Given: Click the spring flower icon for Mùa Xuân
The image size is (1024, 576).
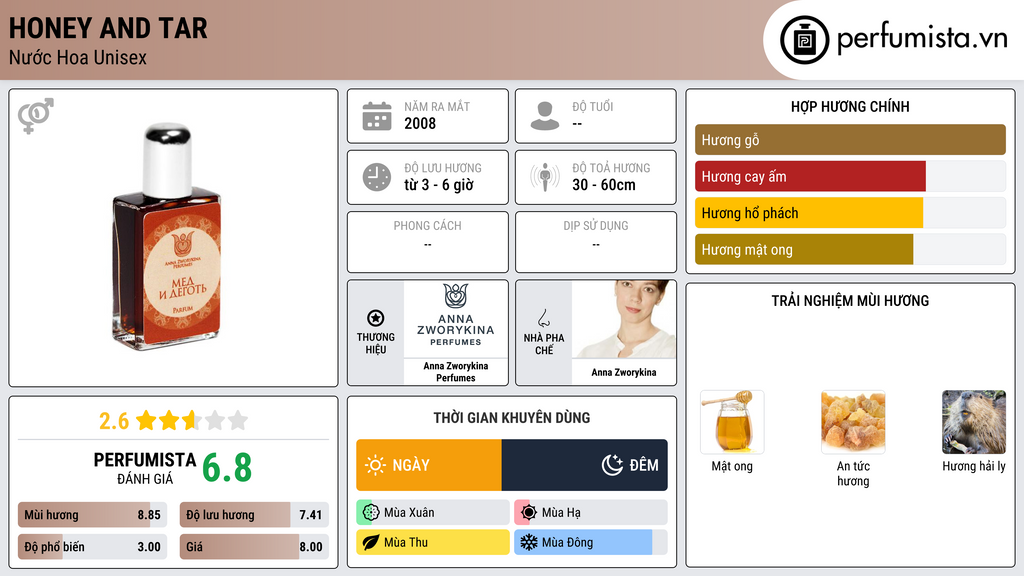Looking at the screenshot, I should [371, 513].
